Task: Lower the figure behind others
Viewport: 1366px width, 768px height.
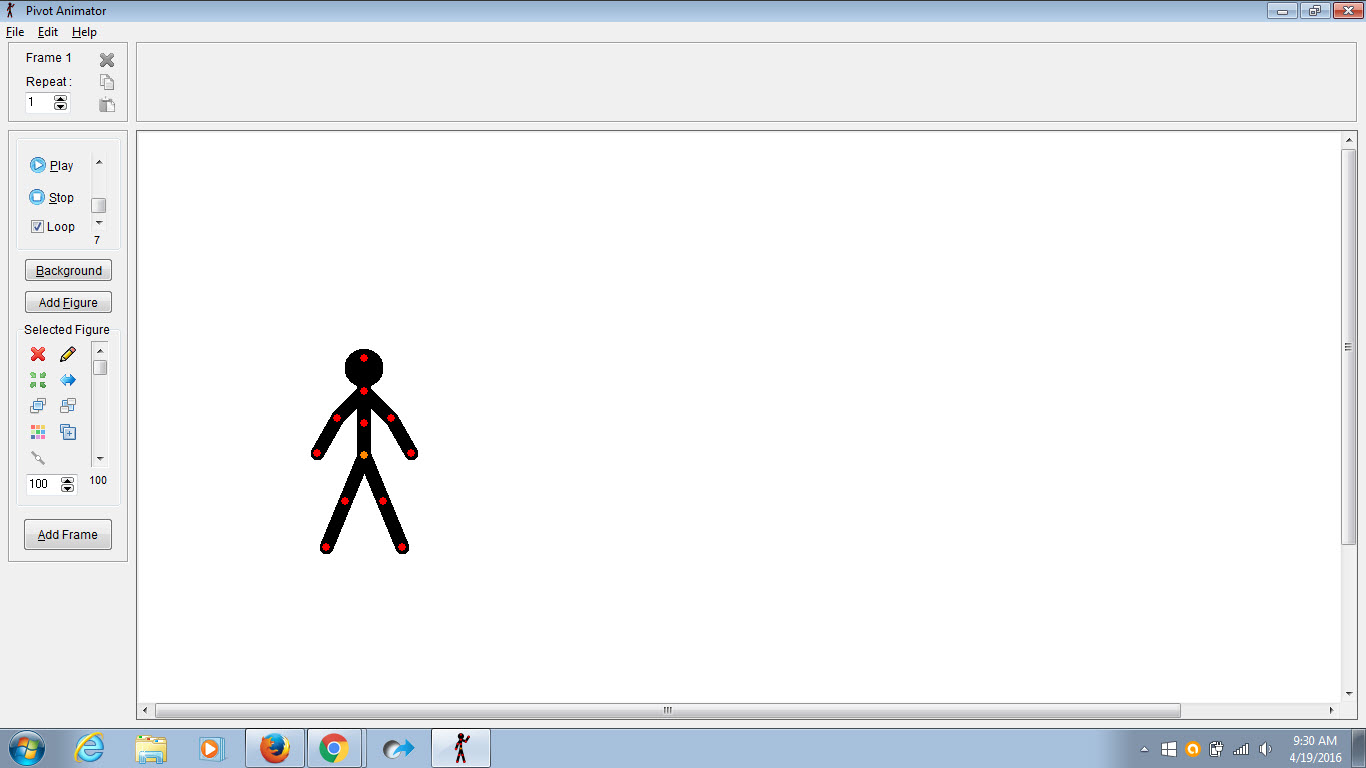Action: 67,405
